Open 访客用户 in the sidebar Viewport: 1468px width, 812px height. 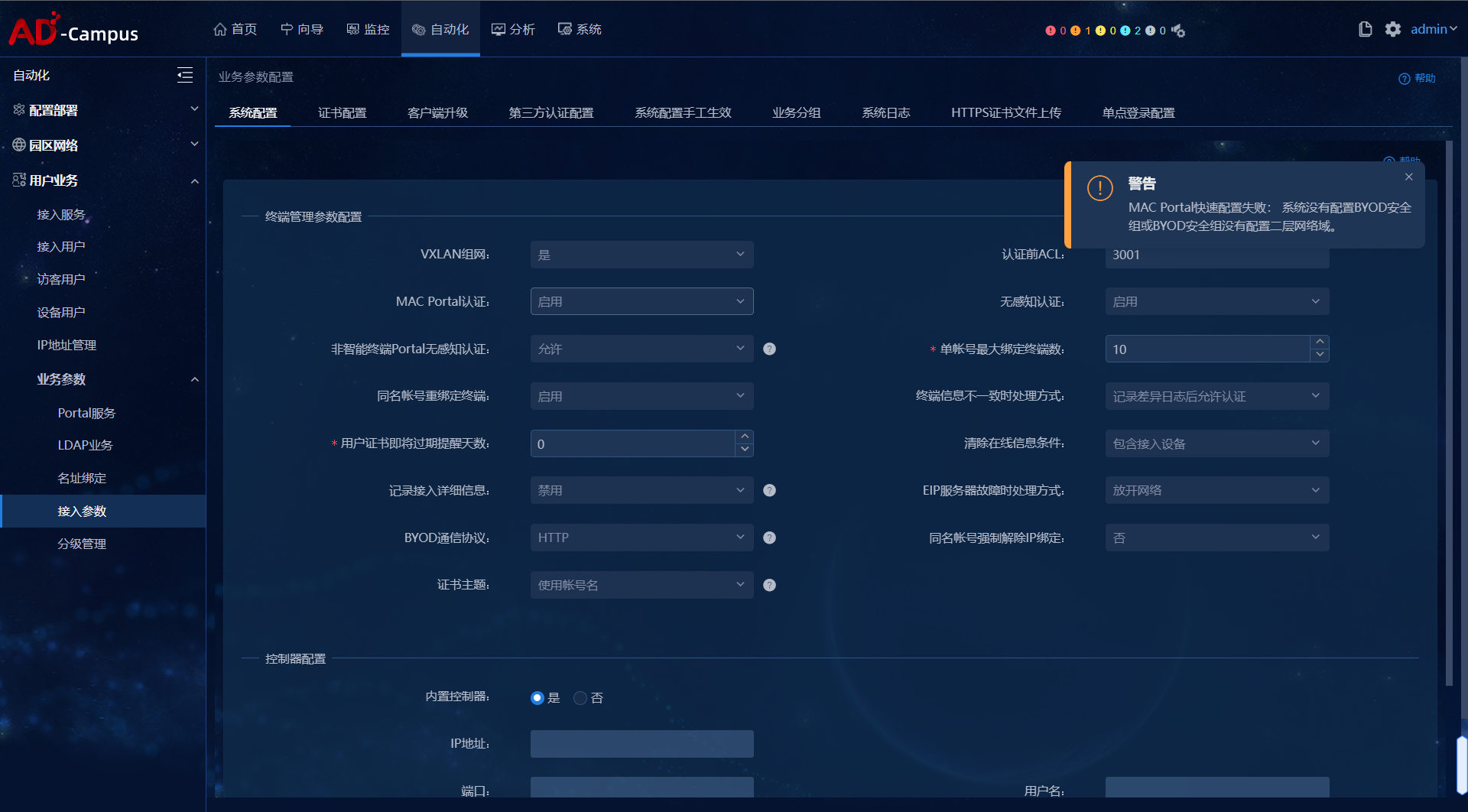61,280
